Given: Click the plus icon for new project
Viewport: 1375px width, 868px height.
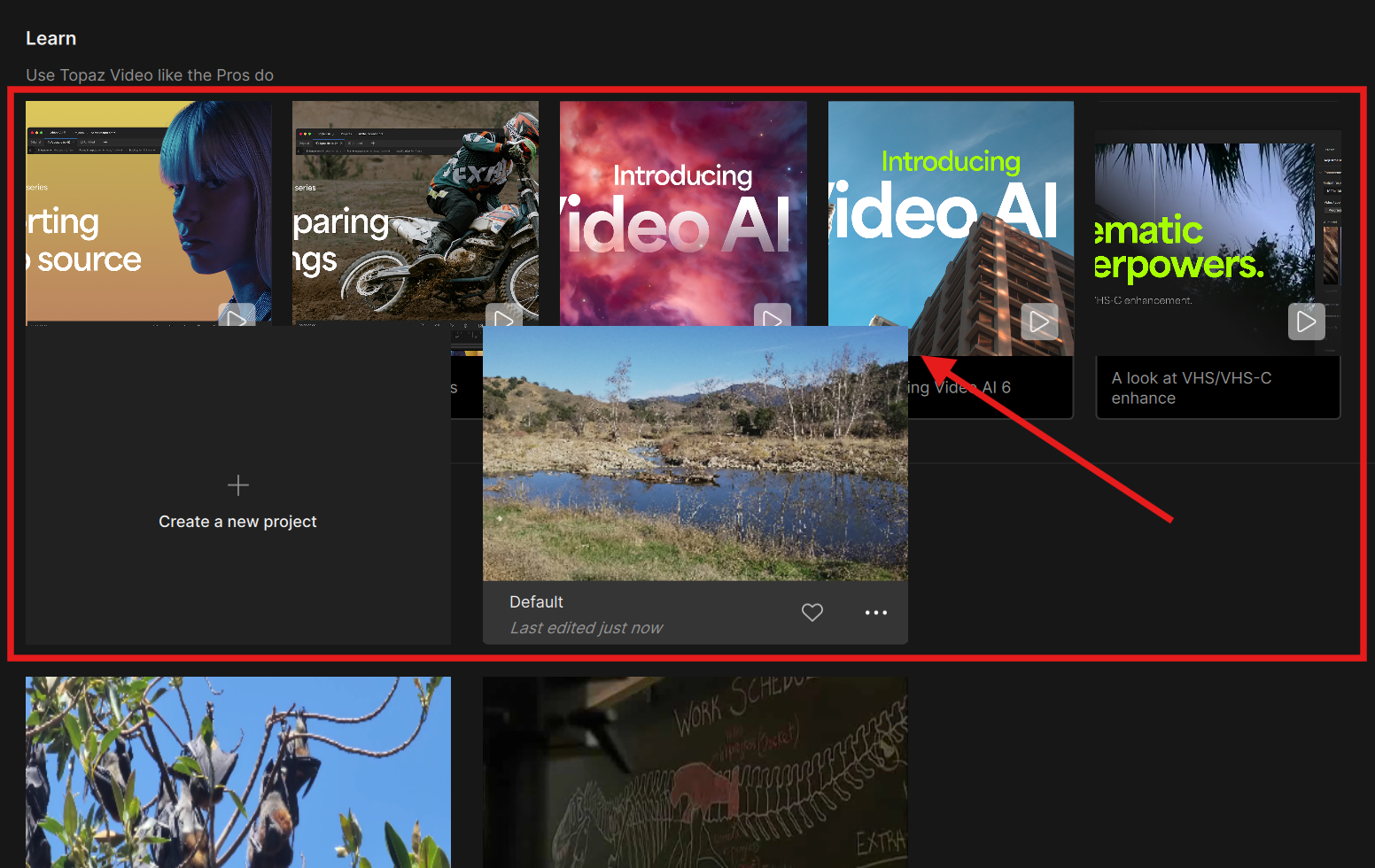Looking at the screenshot, I should (238, 485).
